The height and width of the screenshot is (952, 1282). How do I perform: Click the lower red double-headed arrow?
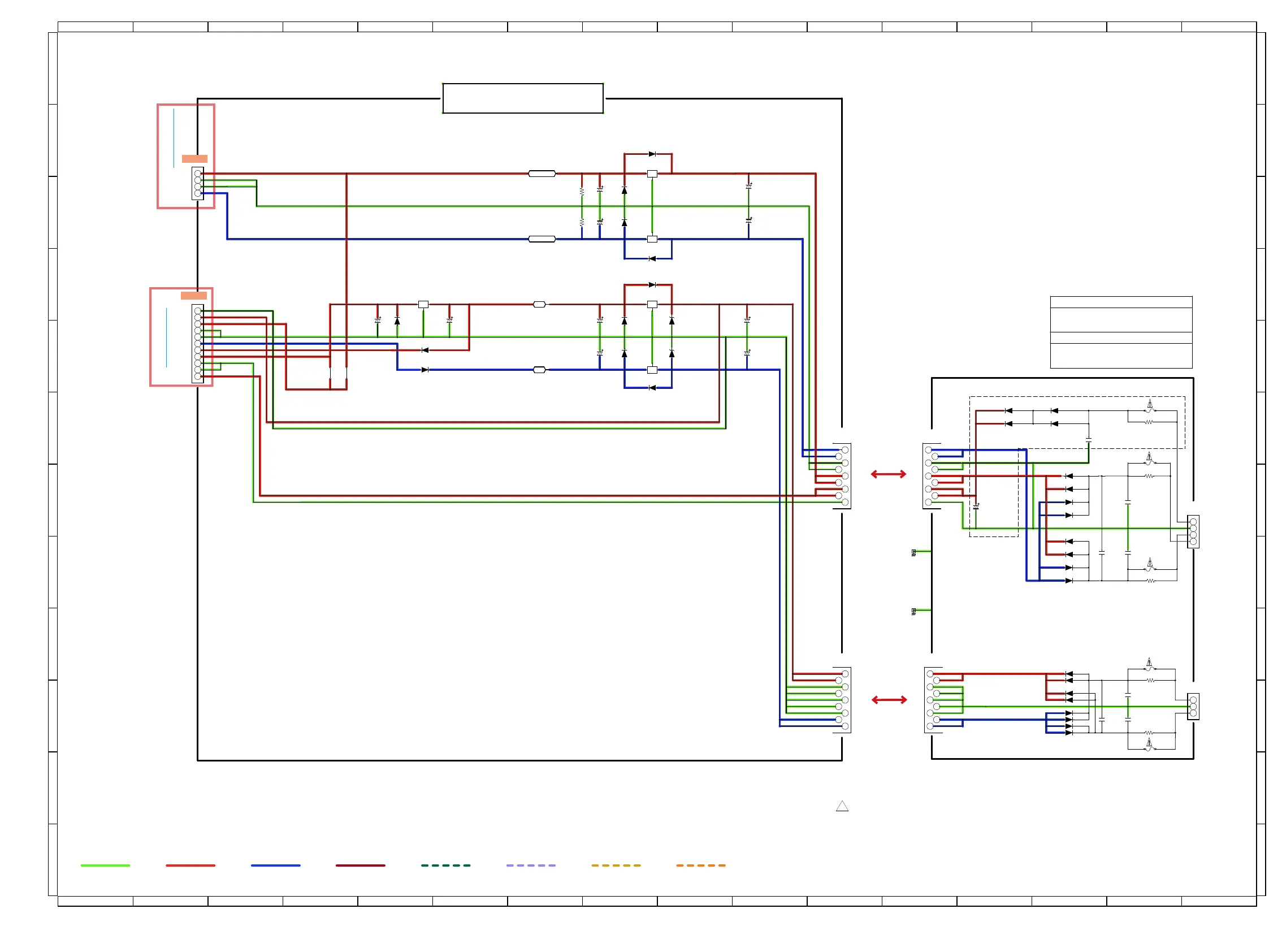pos(889,700)
